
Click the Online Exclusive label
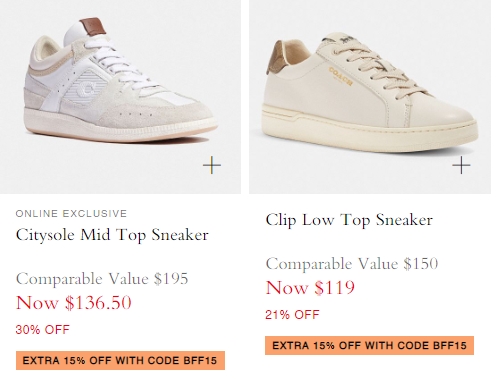[71, 213]
